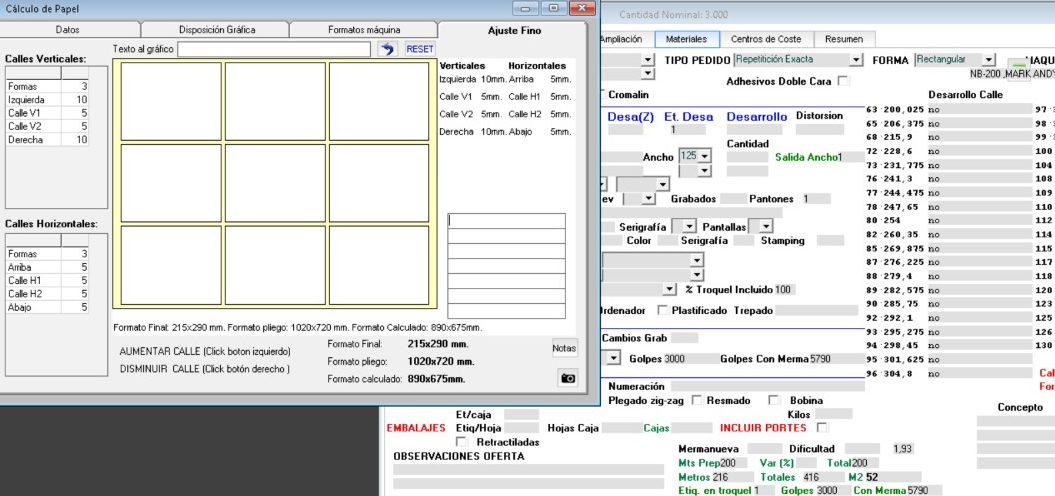Image resolution: width=1055 pixels, height=496 pixels.
Task: Click the blue undo arrow icon beside RESET
Action: tap(387, 49)
